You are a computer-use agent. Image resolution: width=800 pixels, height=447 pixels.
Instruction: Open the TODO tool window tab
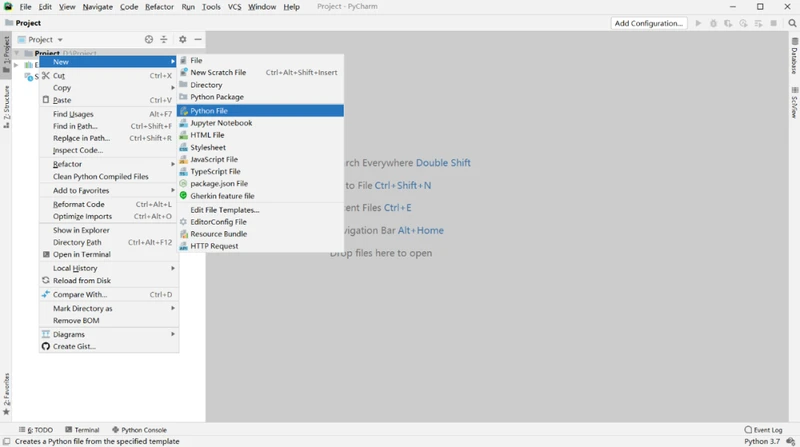36,430
